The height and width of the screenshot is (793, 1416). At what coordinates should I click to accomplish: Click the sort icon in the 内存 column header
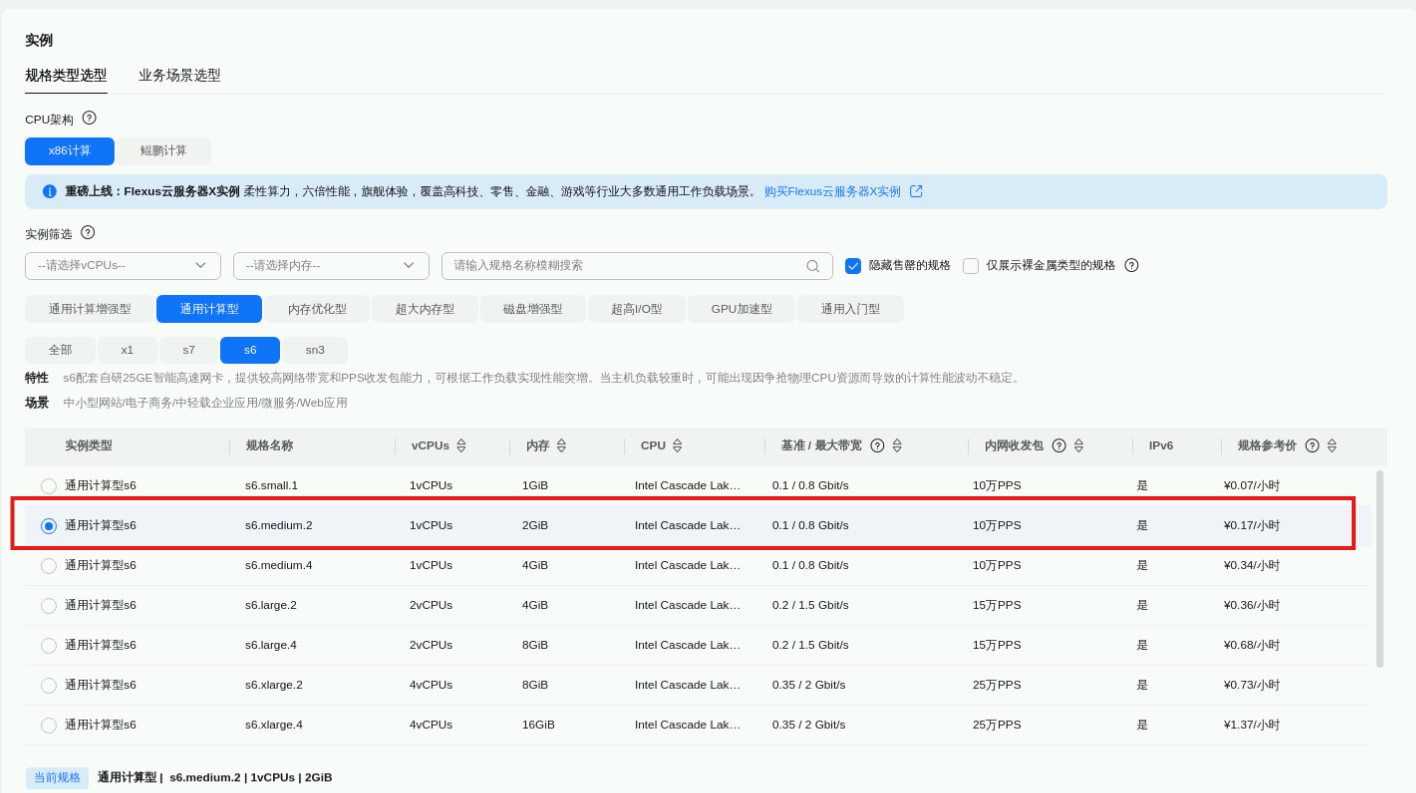pos(561,446)
